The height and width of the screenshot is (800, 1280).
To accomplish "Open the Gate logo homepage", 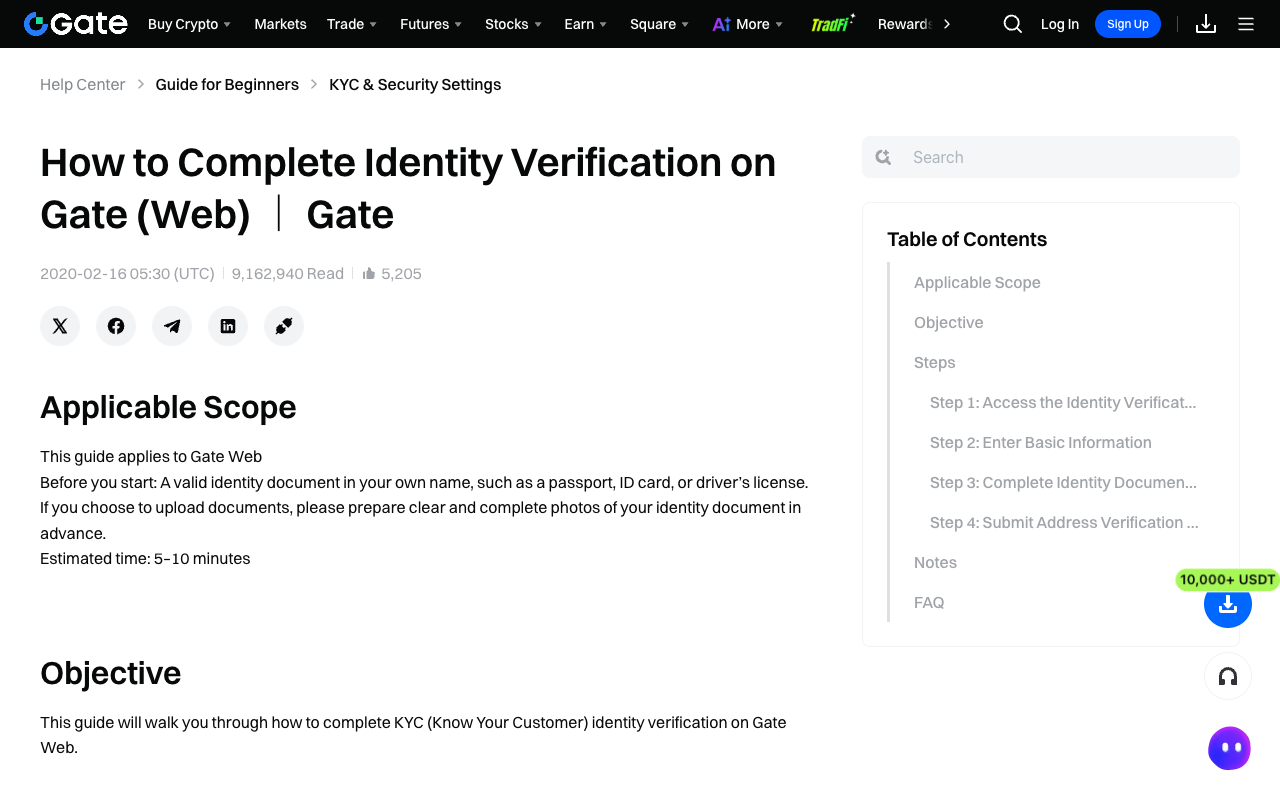I will (76, 24).
